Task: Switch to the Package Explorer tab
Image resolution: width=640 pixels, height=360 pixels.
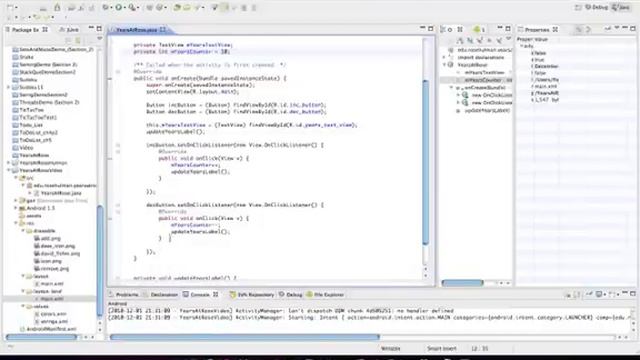Action: (25, 30)
